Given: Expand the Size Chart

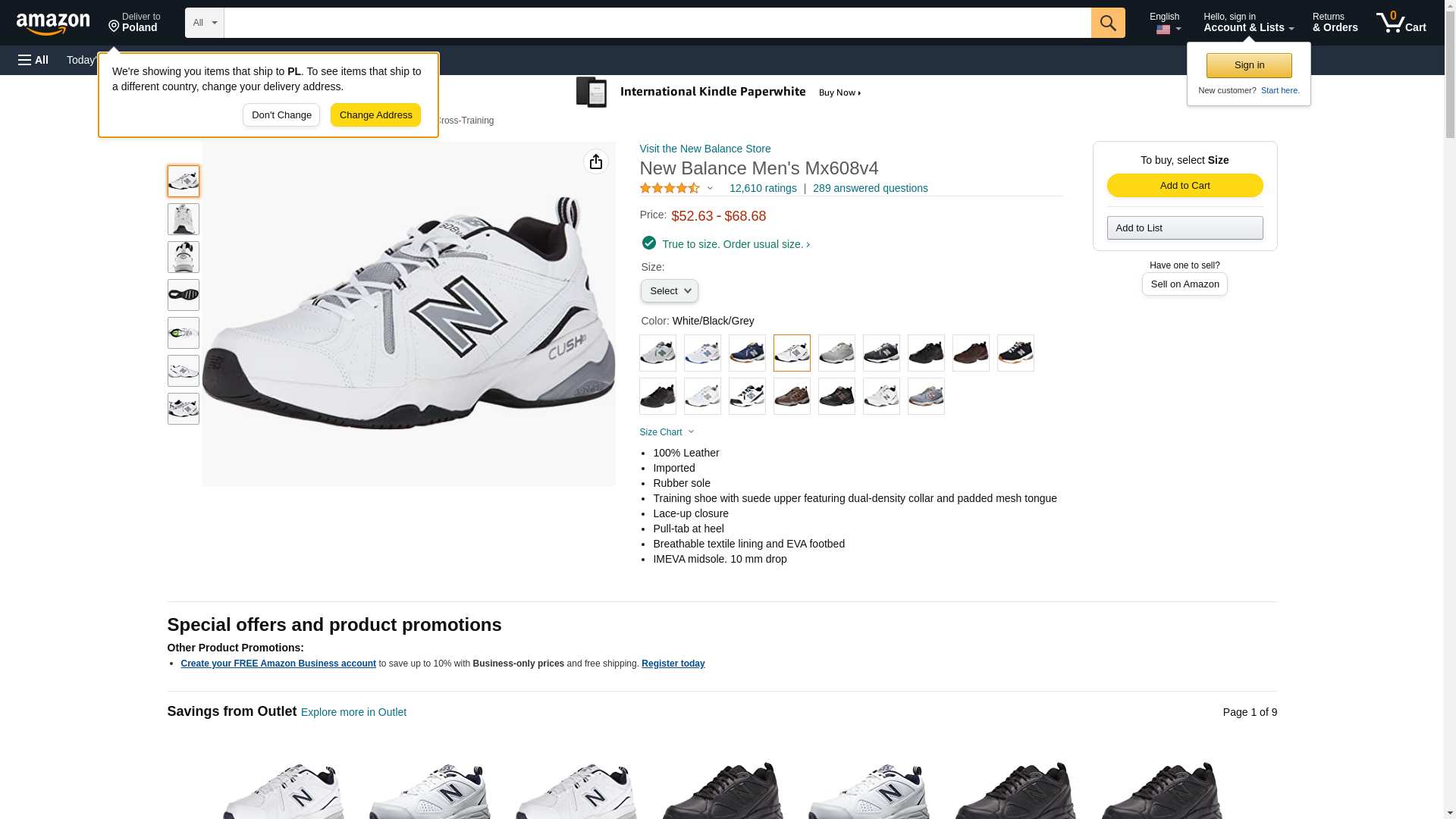Looking at the screenshot, I should pyautogui.click(x=667, y=432).
